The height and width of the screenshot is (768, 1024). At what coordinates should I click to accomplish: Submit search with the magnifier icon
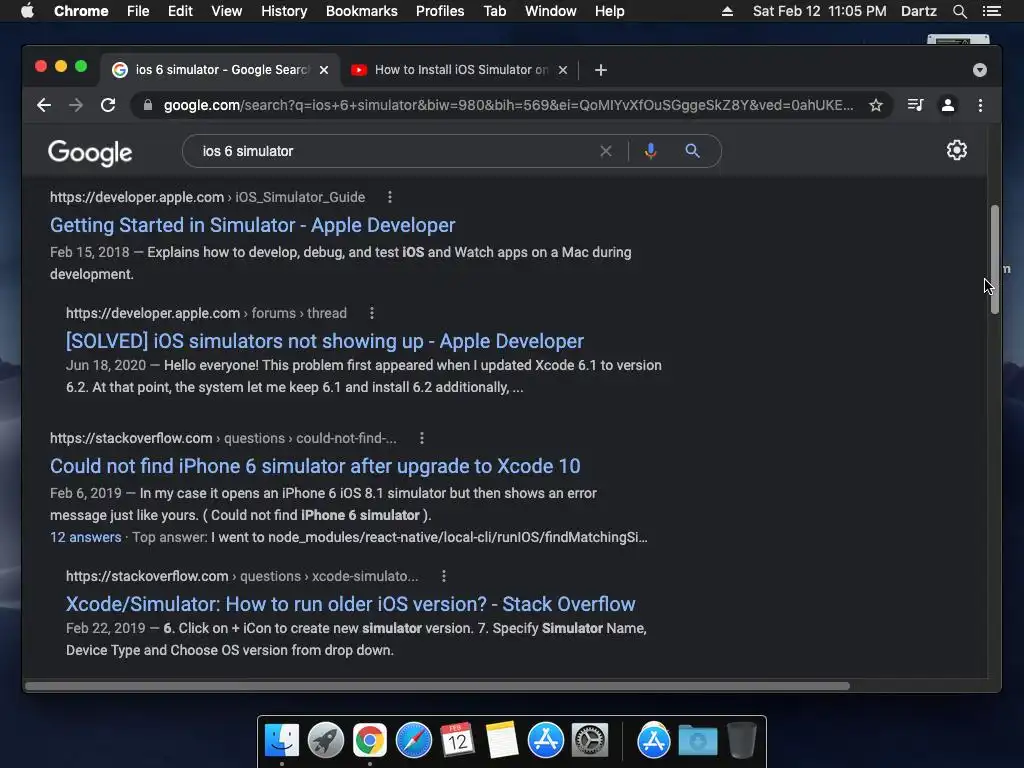pyautogui.click(x=692, y=151)
